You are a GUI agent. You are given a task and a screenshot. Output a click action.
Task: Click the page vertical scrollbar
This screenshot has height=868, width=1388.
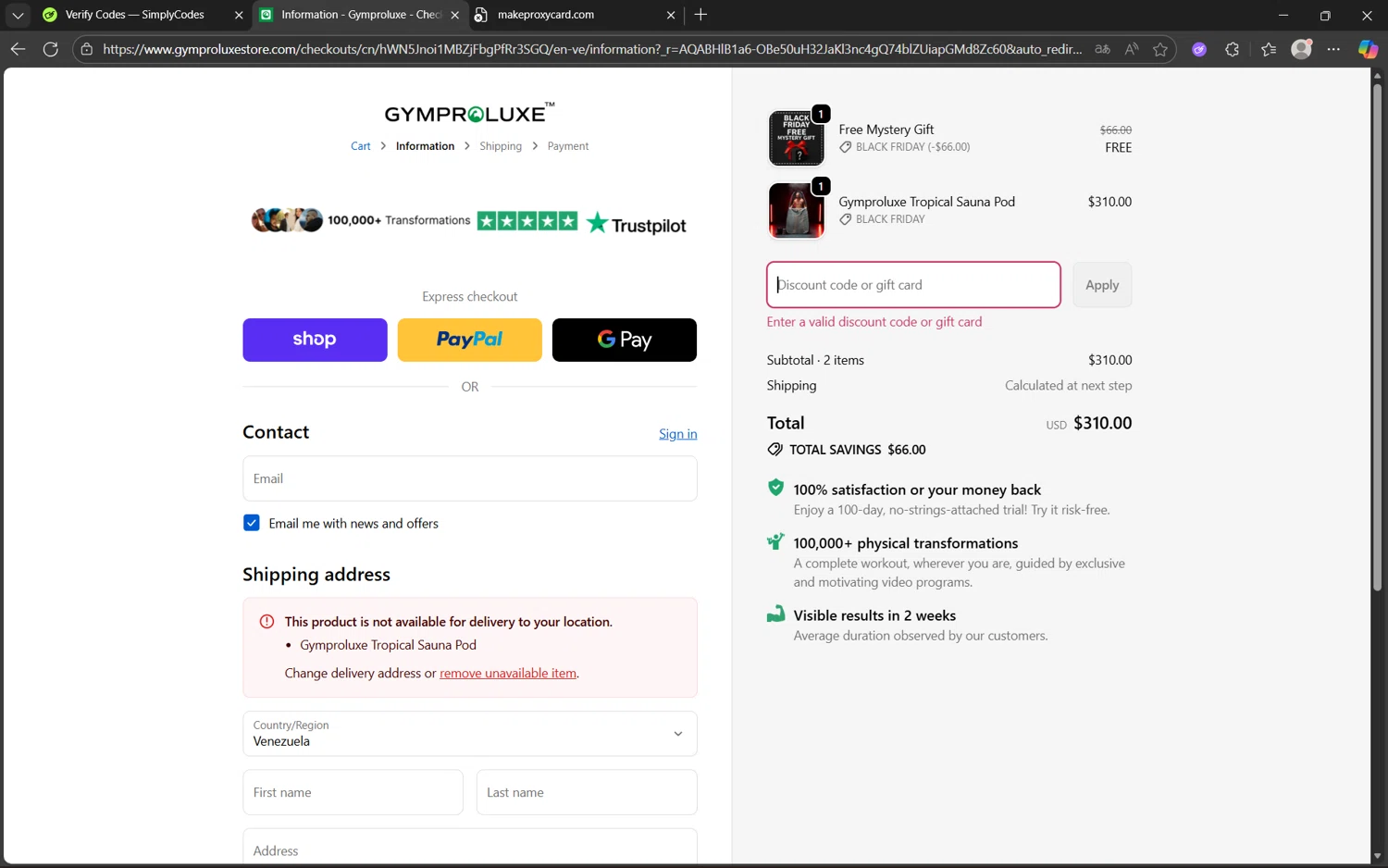pyautogui.click(x=1377, y=338)
